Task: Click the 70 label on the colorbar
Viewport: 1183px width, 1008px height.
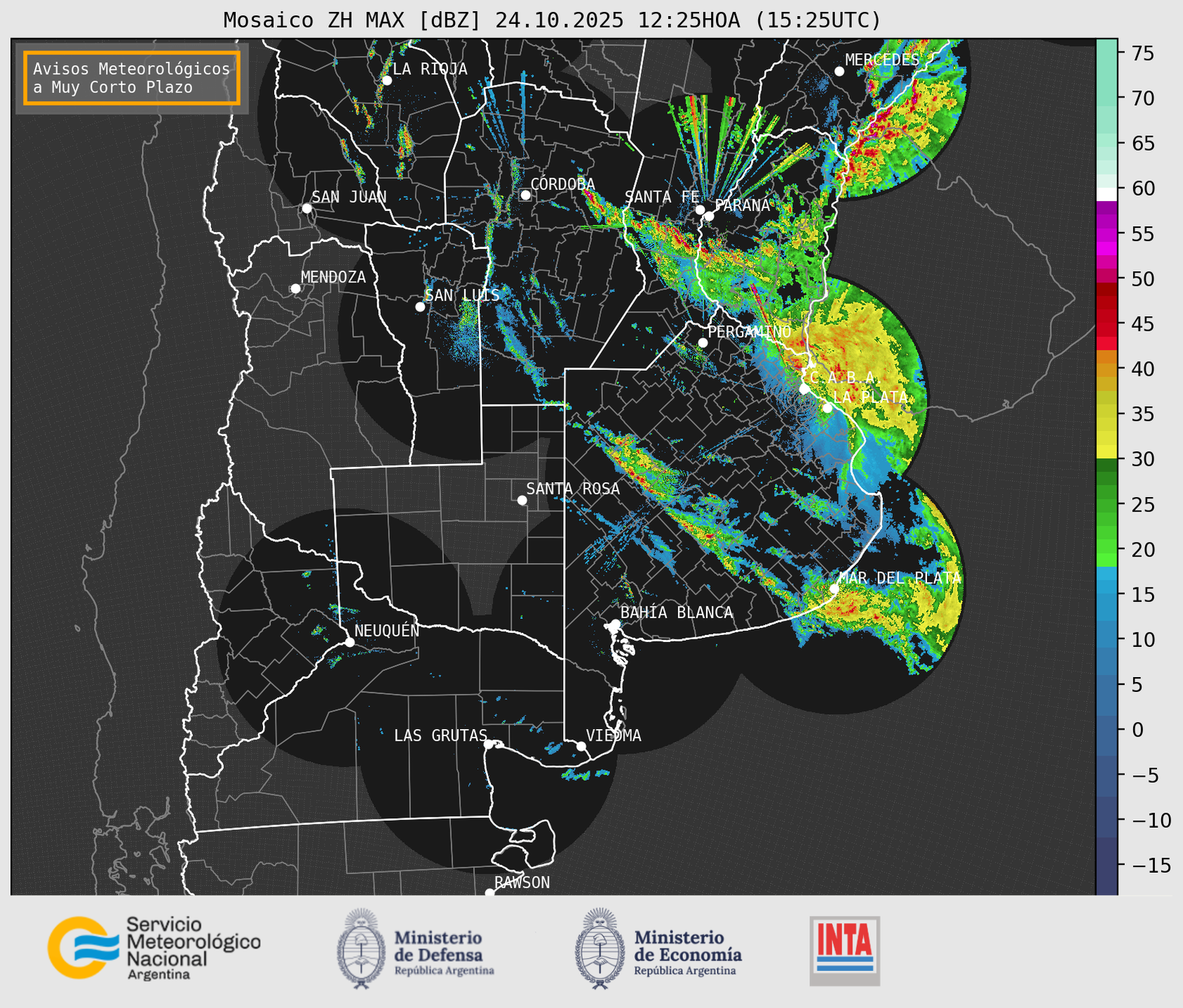Action: point(1142,99)
